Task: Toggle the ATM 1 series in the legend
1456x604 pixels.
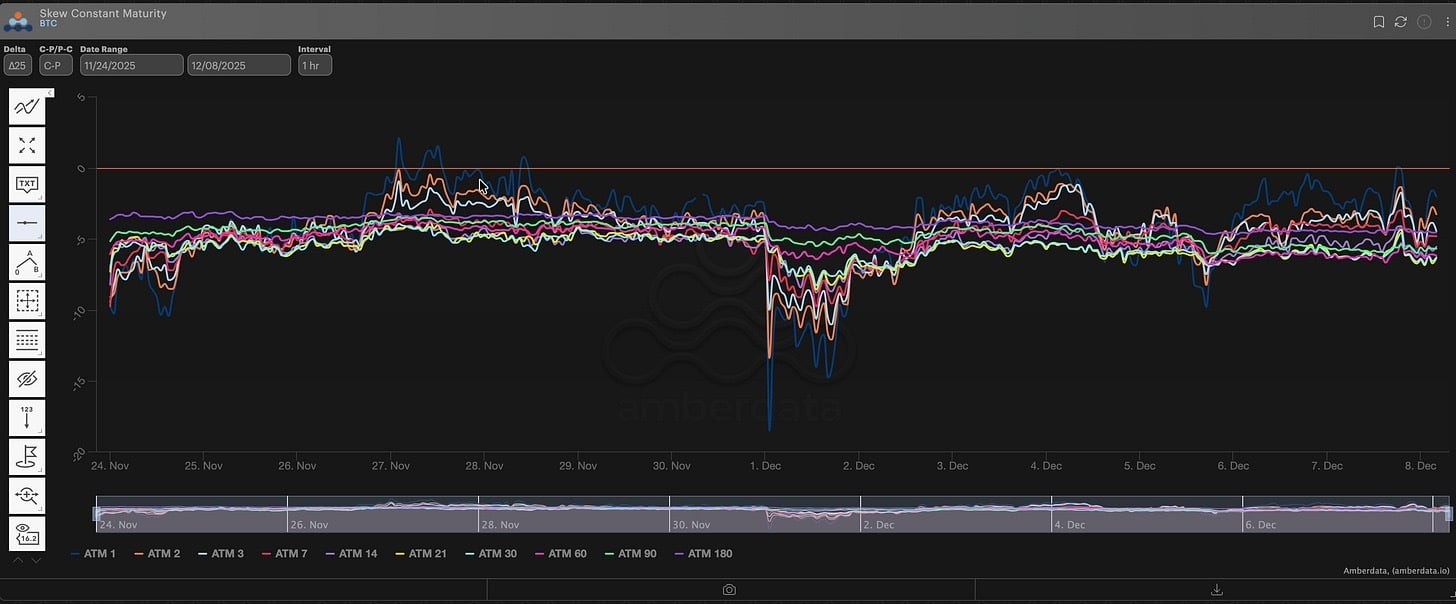Action: [x=93, y=553]
